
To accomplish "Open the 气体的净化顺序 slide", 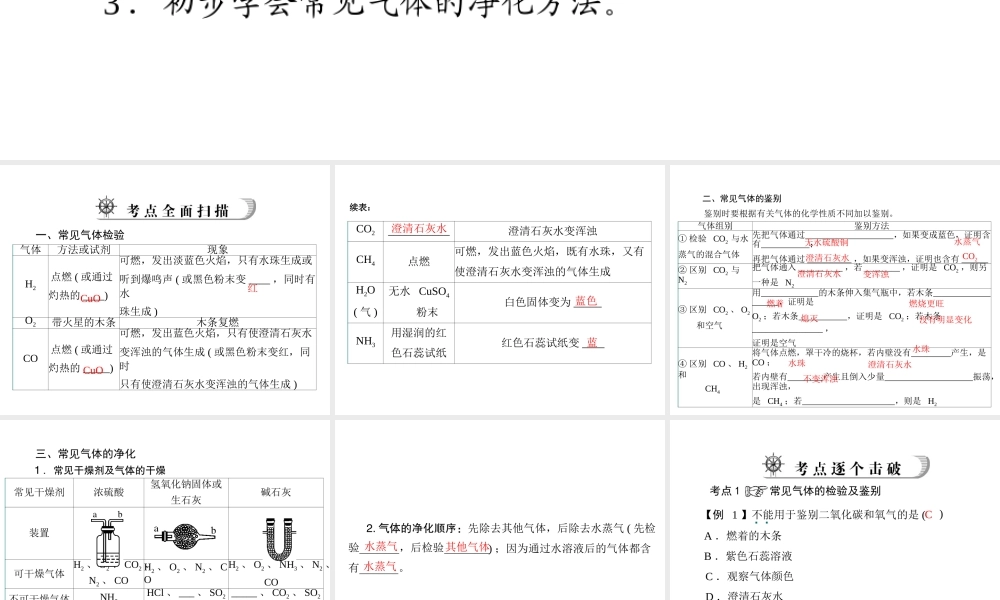I will click(499, 510).
